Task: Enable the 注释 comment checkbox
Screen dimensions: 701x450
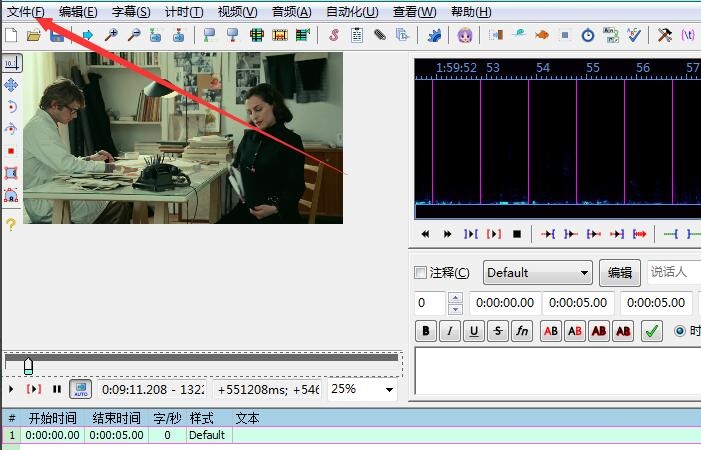Action: pos(421,273)
